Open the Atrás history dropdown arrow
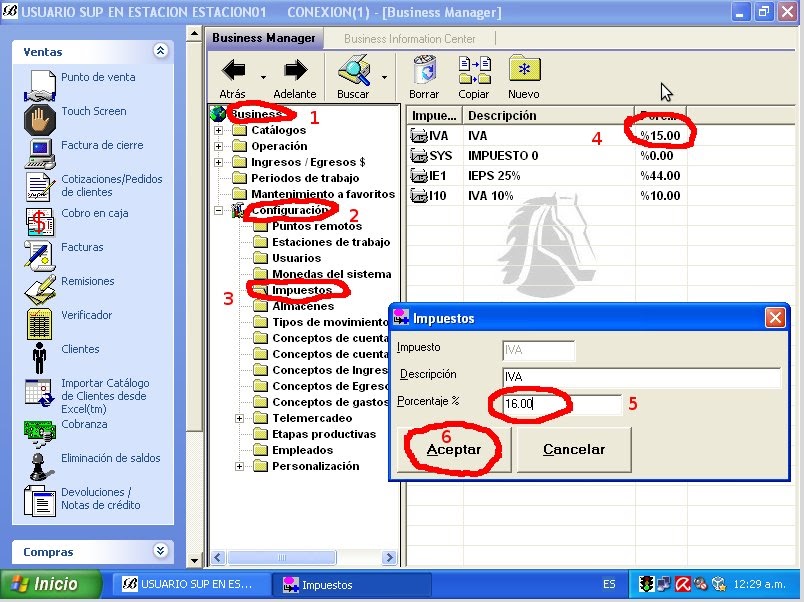This screenshot has width=804, height=602. coord(263,77)
